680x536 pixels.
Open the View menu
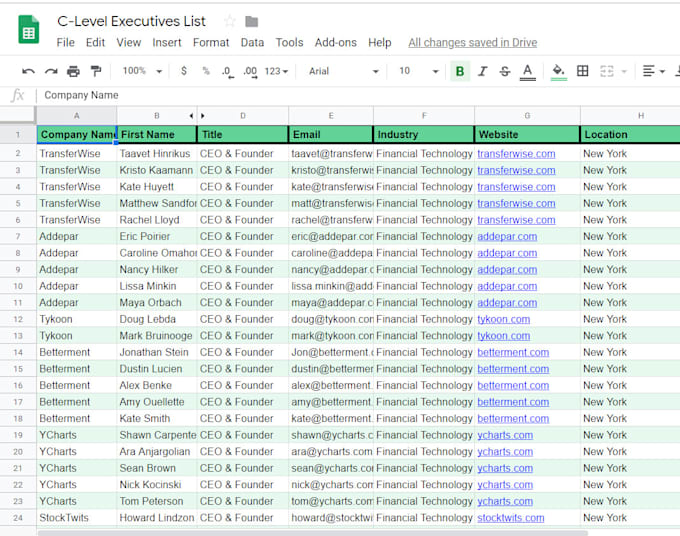[128, 42]
